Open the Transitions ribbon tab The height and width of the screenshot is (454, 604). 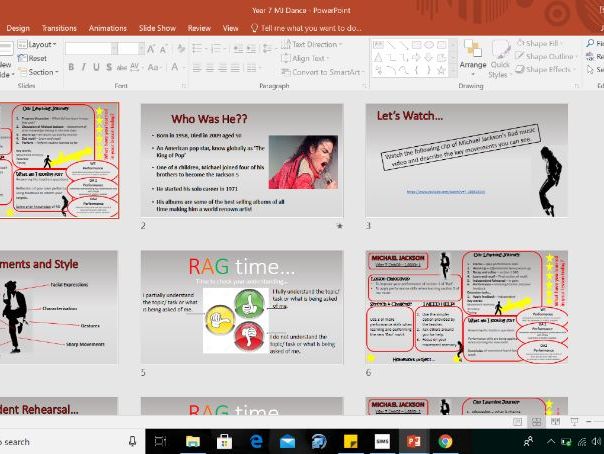pos(59,28)
